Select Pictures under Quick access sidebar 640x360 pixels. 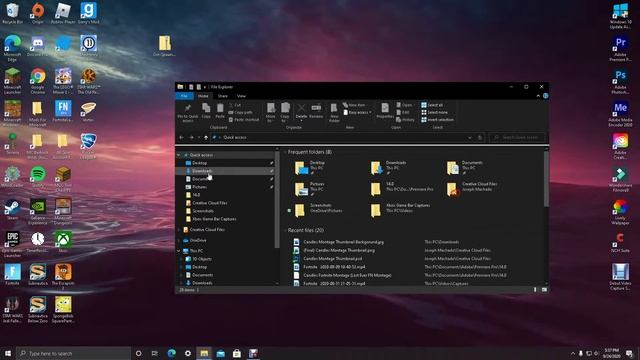(225, 187)
